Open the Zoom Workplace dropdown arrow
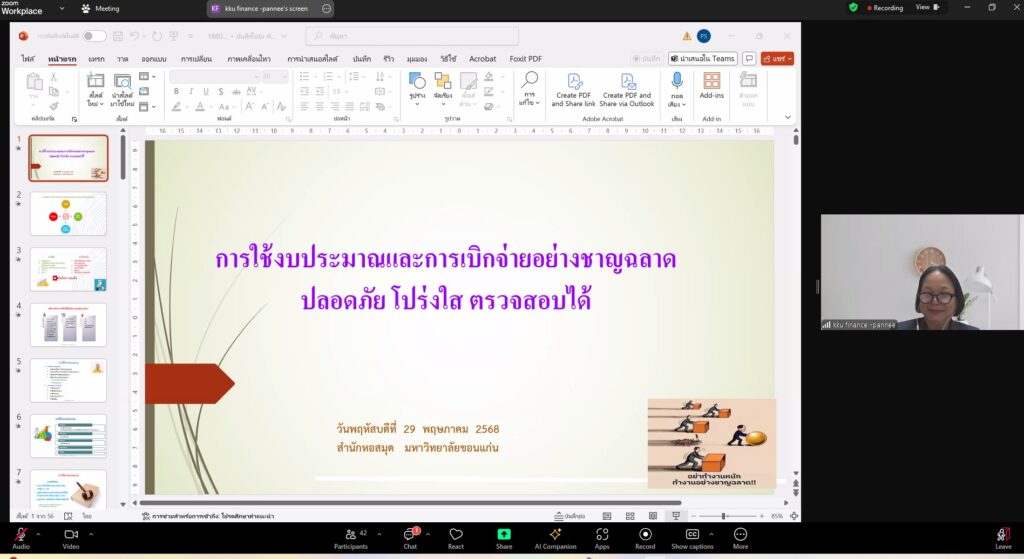Screen dimensions: 1024x559 (62, 8)
